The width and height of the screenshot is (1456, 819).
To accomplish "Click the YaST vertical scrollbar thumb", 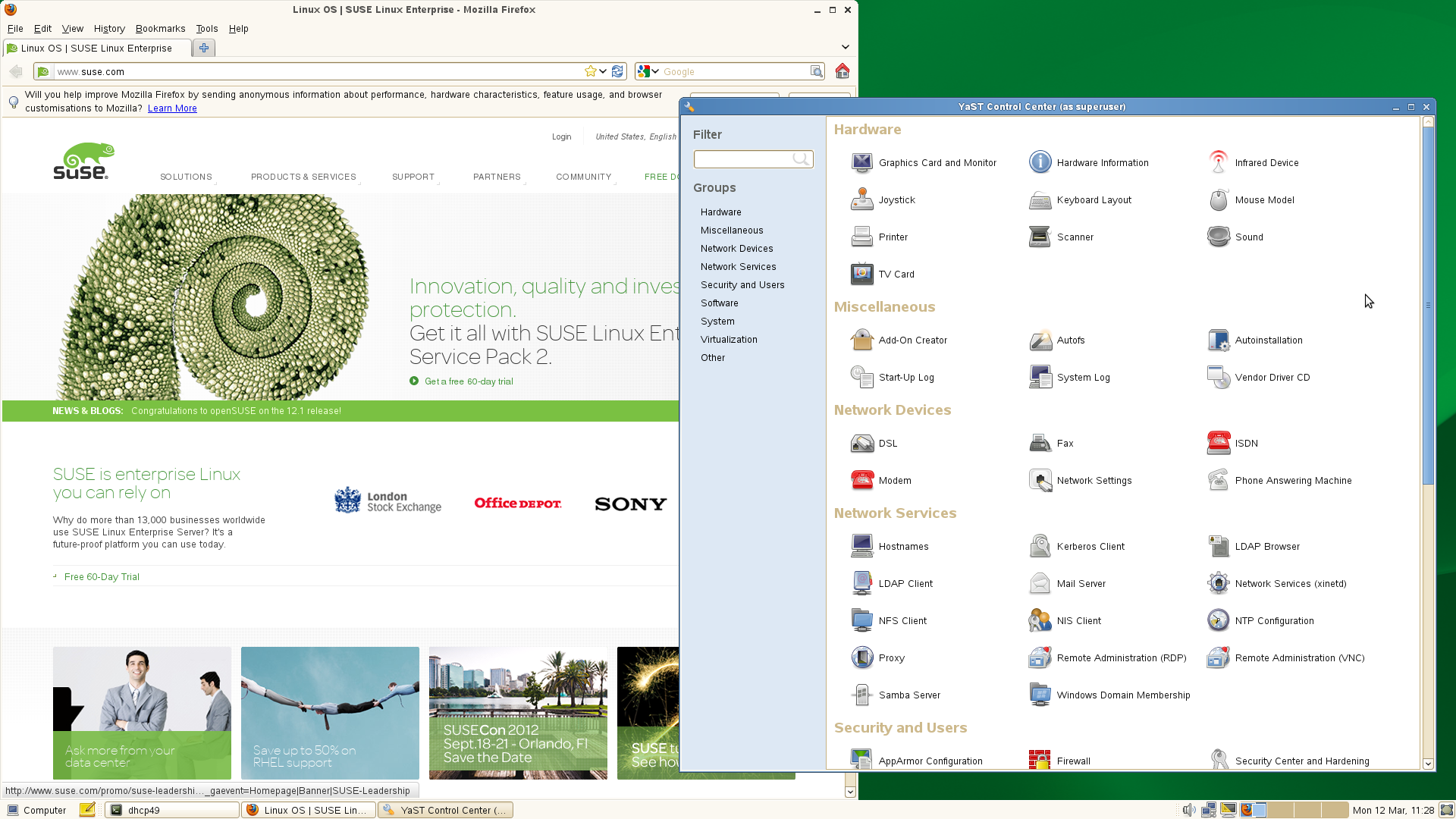I will (x=1428, y=303).
